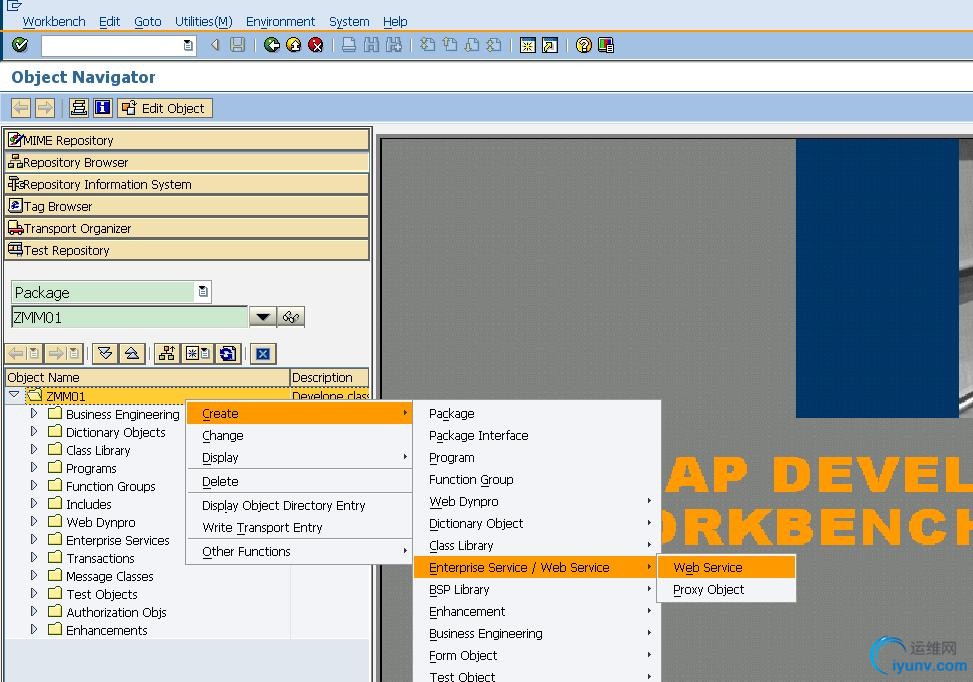
Task: Open the Repository Information System
Action: pos(187,184)
